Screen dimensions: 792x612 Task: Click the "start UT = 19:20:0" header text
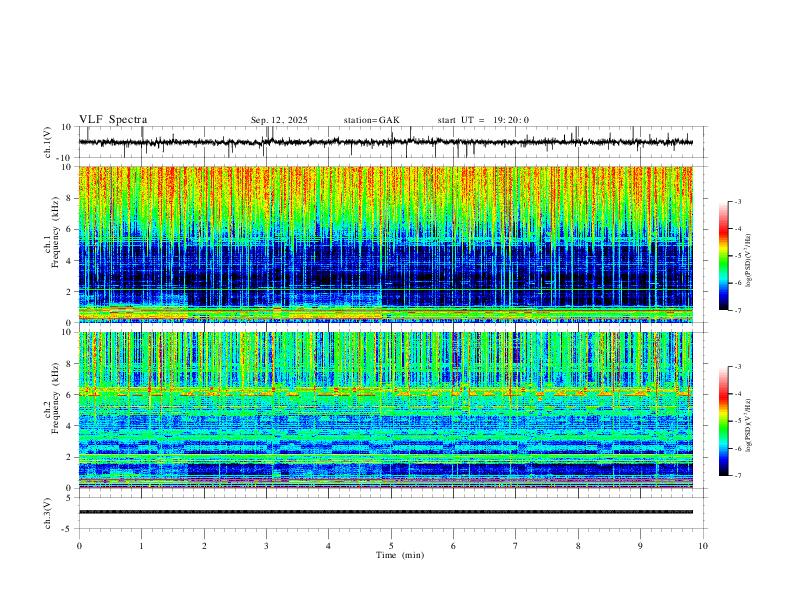pos(483,120)
